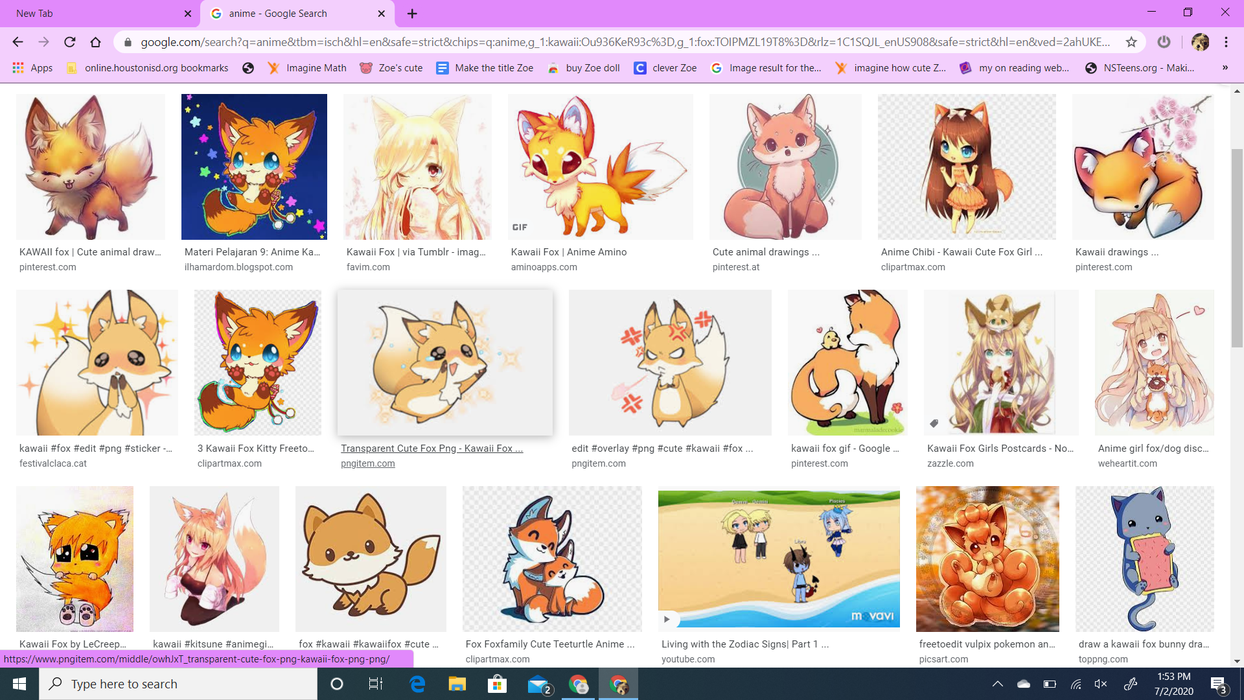Expand the hidden bookmarks overflow chevron
The image size is (1244, 700).
(1225, 68)
